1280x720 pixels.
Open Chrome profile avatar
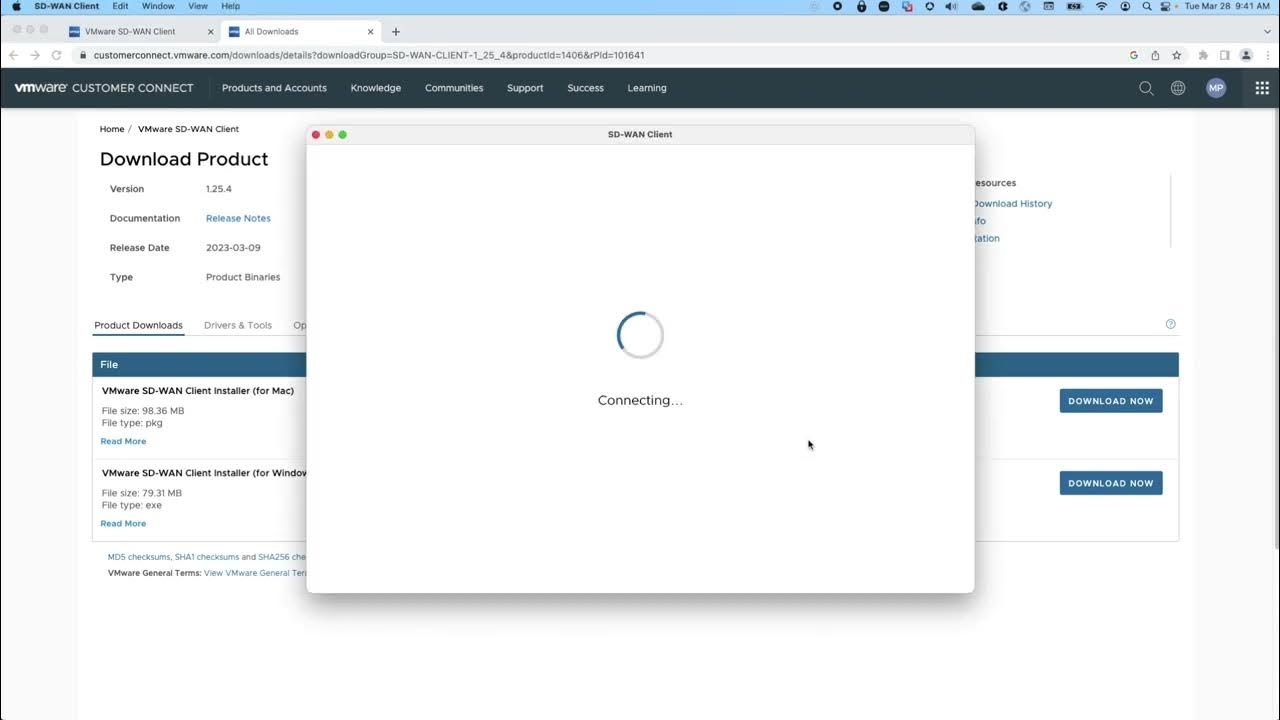point(1246,55)
